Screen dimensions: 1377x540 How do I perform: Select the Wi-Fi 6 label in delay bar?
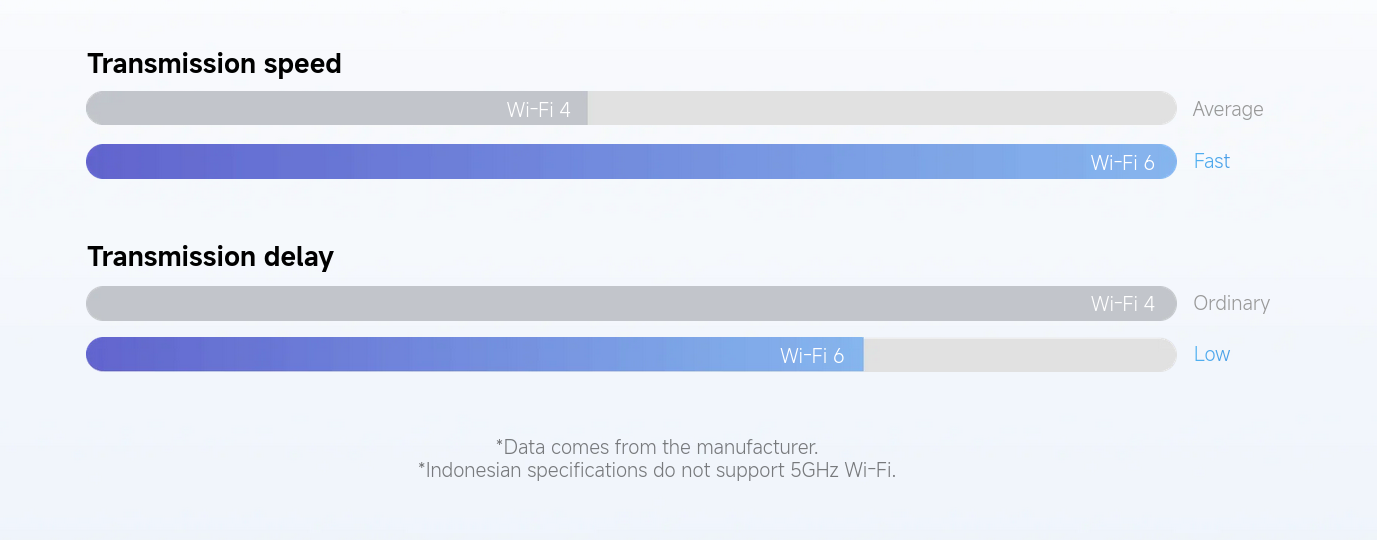coord(812,355)
